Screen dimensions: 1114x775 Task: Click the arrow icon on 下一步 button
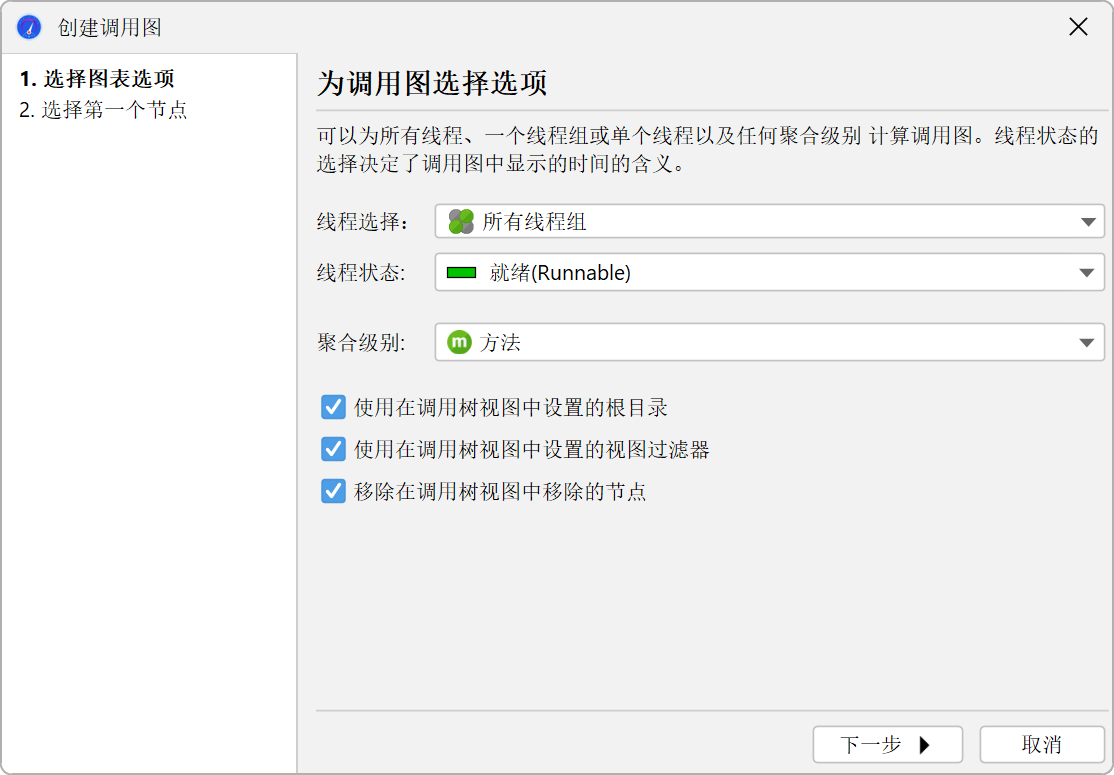[x=924, y=745]
